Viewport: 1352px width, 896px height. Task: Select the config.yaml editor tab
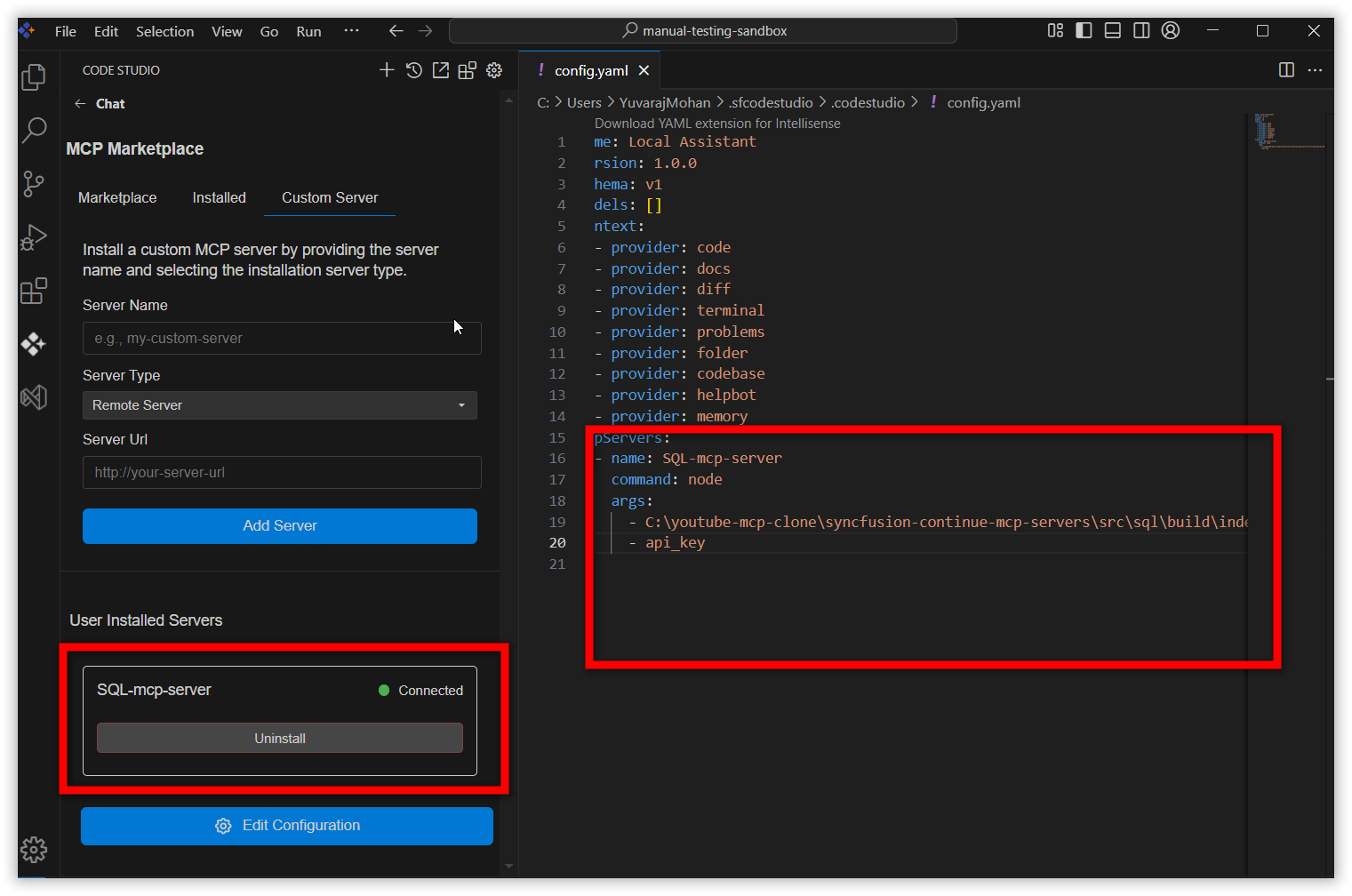[591, 70]
